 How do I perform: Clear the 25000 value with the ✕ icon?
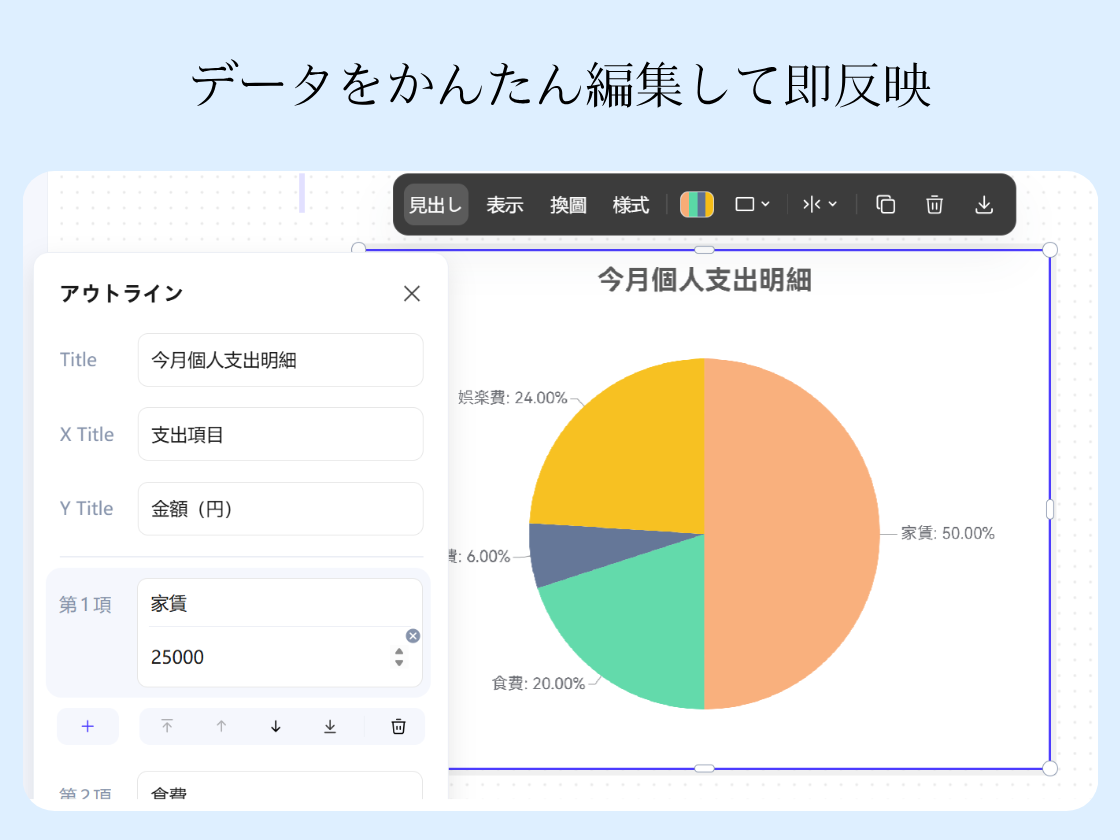pos(412,636)
